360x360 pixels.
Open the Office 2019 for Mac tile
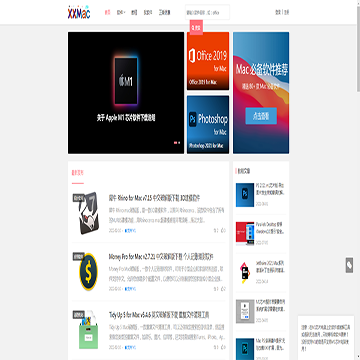point(208,61)
